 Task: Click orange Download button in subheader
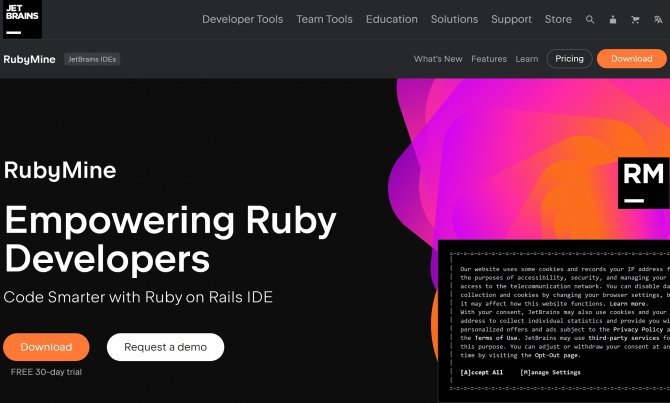[632, 59]
